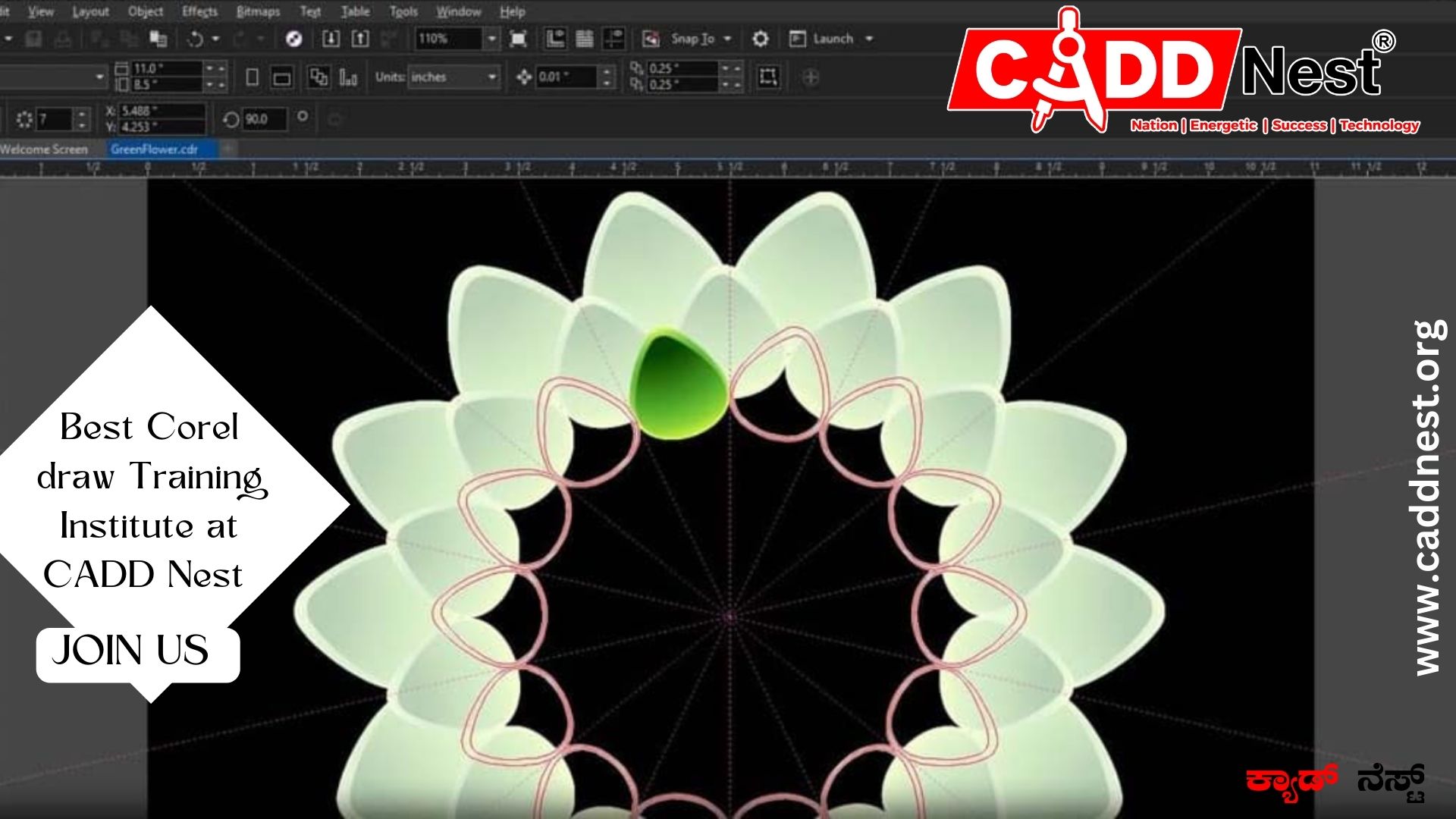
Task: Open the Text menu
Action: point(310,11)
